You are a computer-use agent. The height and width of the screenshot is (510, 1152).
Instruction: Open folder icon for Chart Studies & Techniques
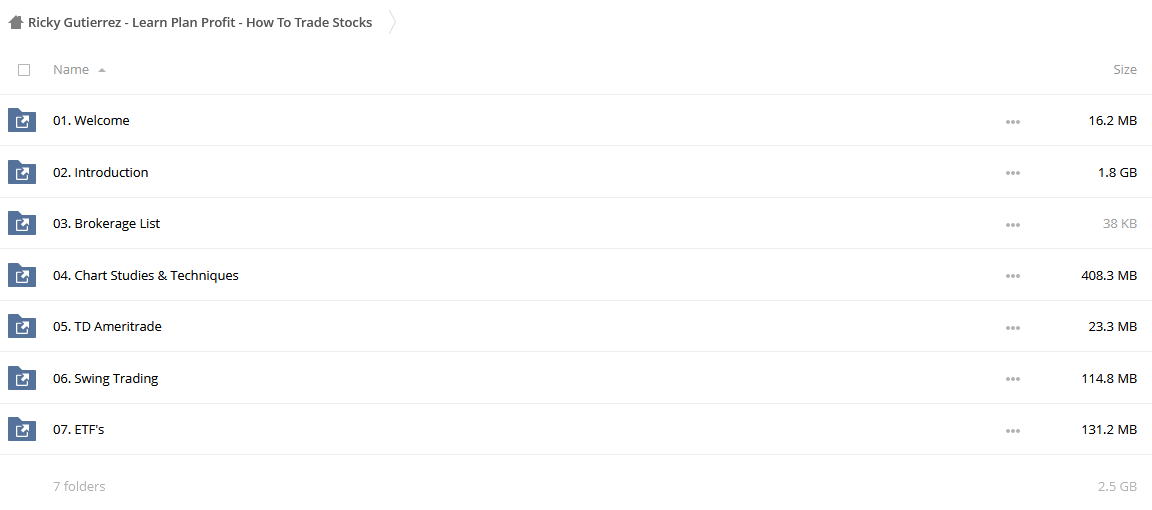pos(22,275)
